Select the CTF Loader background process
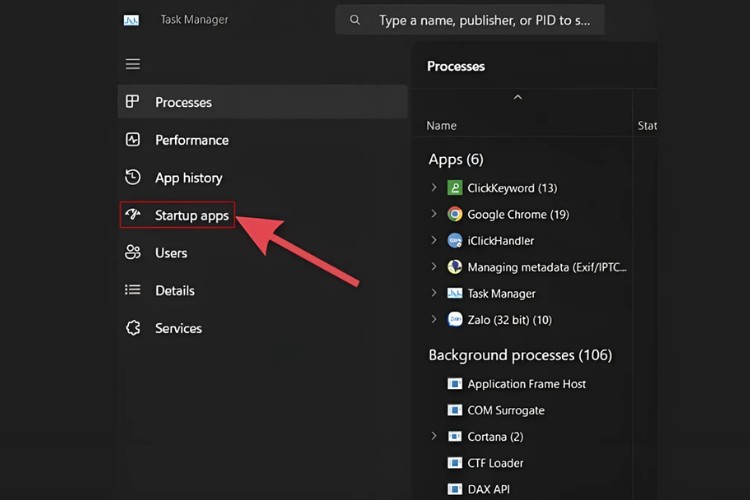This screenshot has height=500, width=750. [x=495, y=463]
